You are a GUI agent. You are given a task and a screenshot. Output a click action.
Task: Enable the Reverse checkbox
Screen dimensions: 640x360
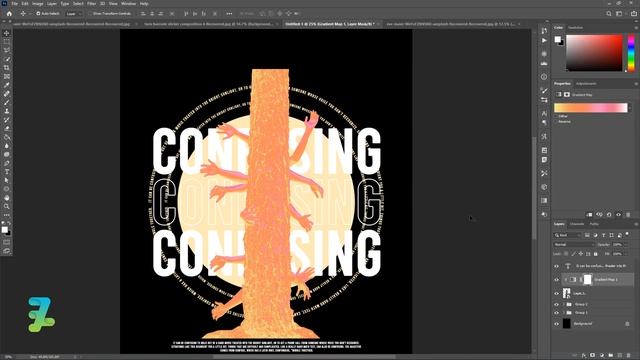[556, 122]
